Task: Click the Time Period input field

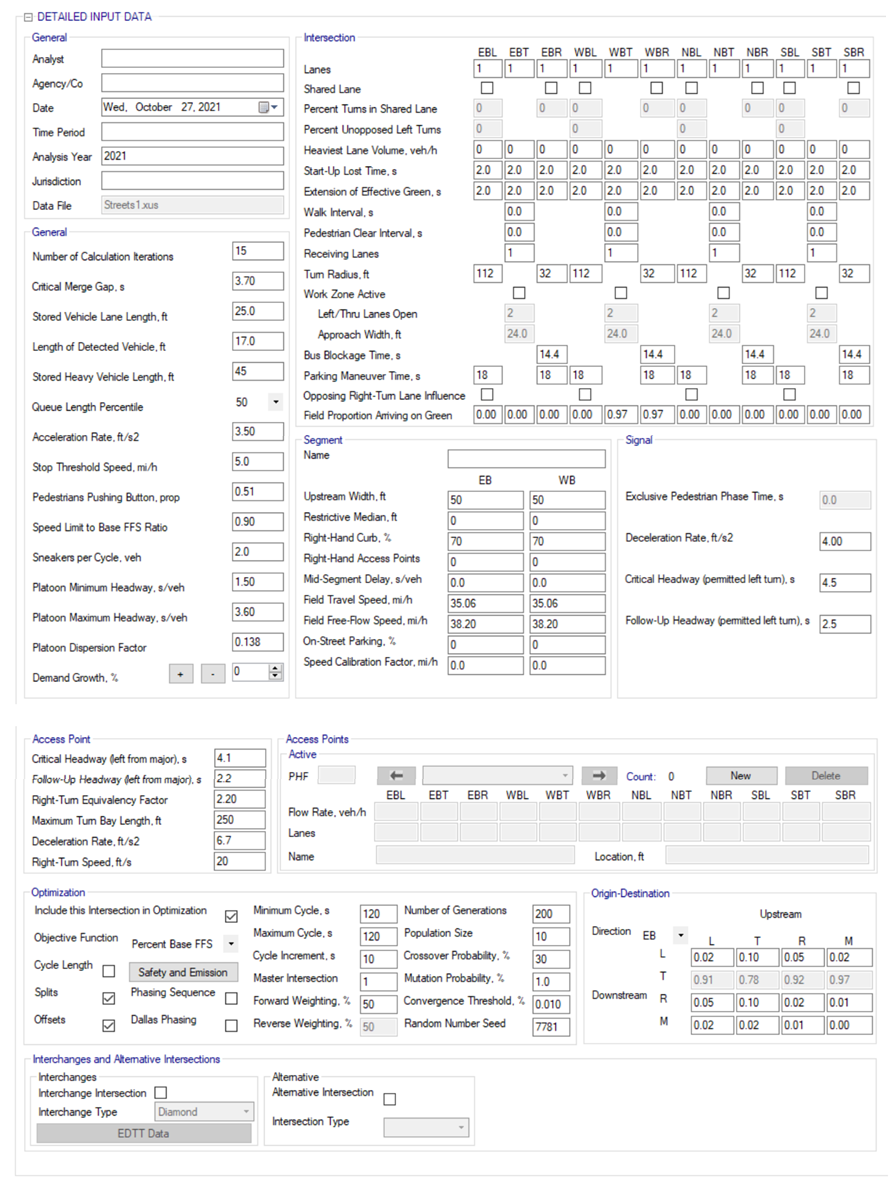Action: [x=193, y=132]
